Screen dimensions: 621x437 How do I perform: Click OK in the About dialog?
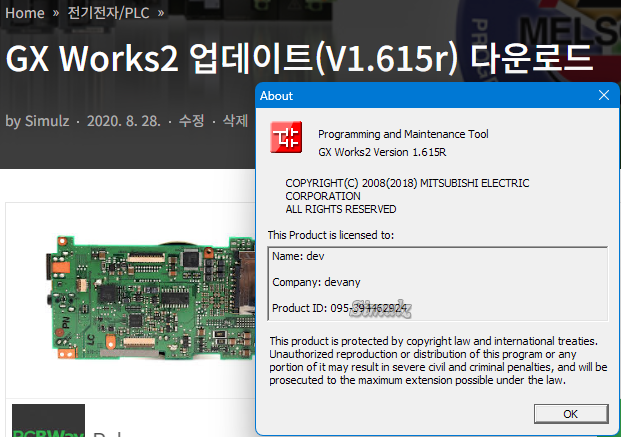[571, 414]
